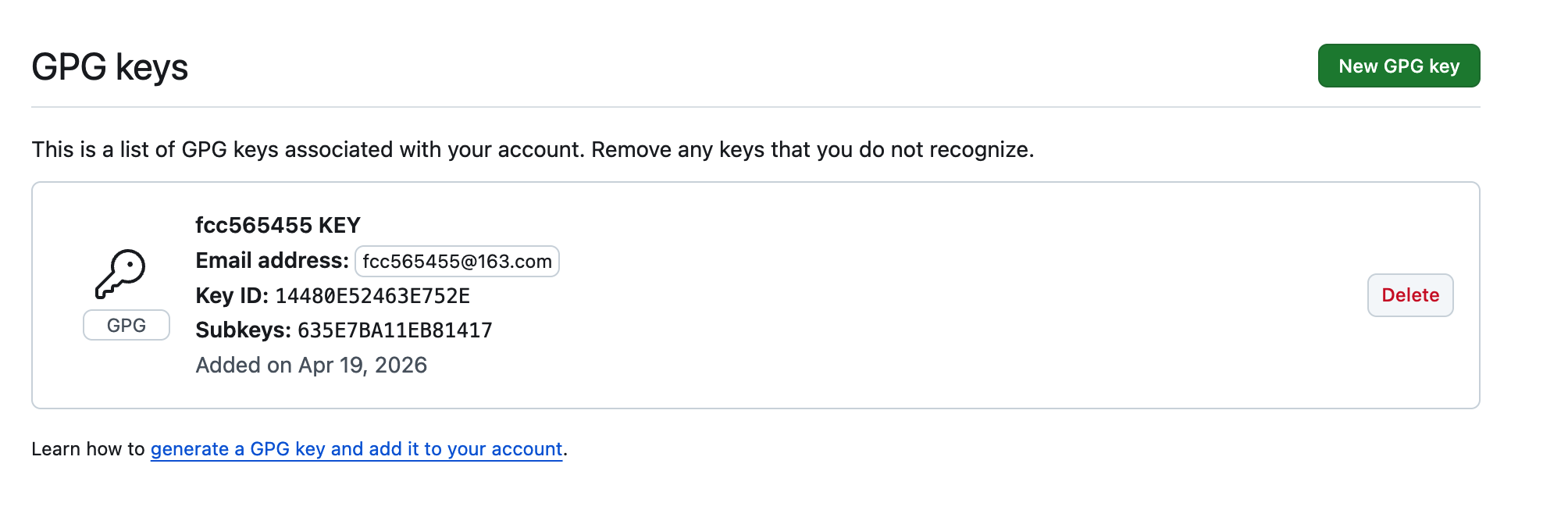Click the key icon in the card
The width and height of the screenshot is (1568, 528).
[x=121, y=273]
